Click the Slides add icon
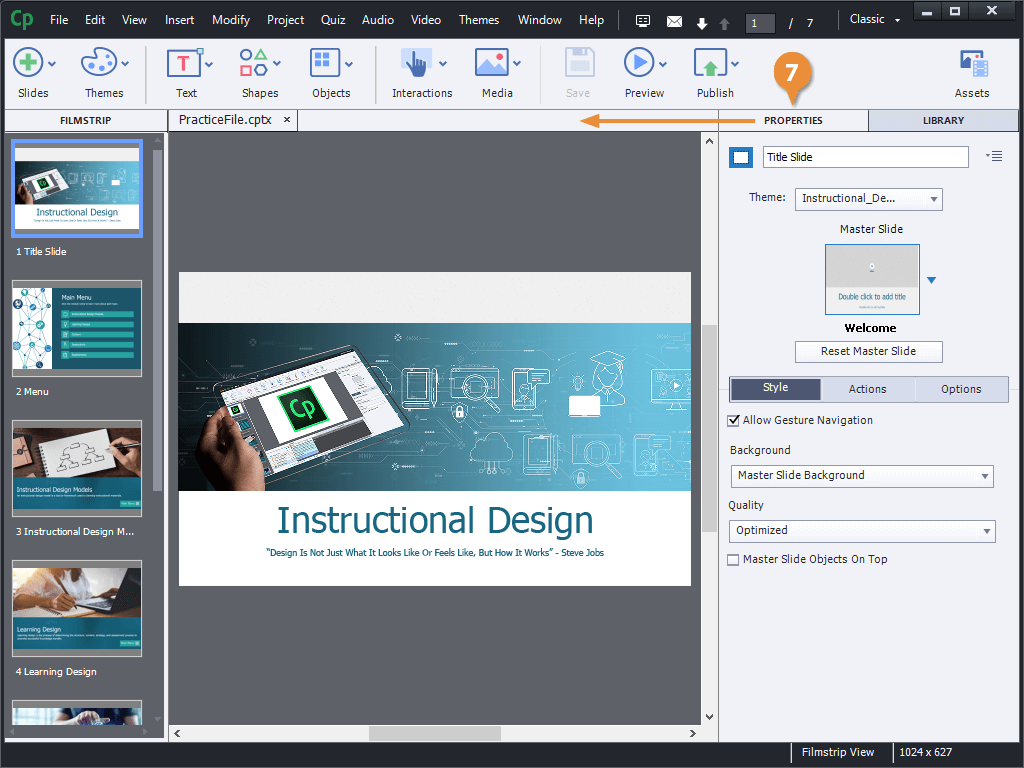The height and width of the screenshot is (768, 1024). pos(27,63)
